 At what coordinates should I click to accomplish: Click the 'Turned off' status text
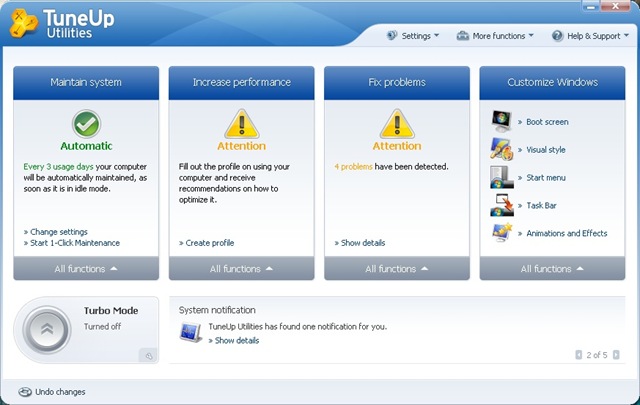102,327
